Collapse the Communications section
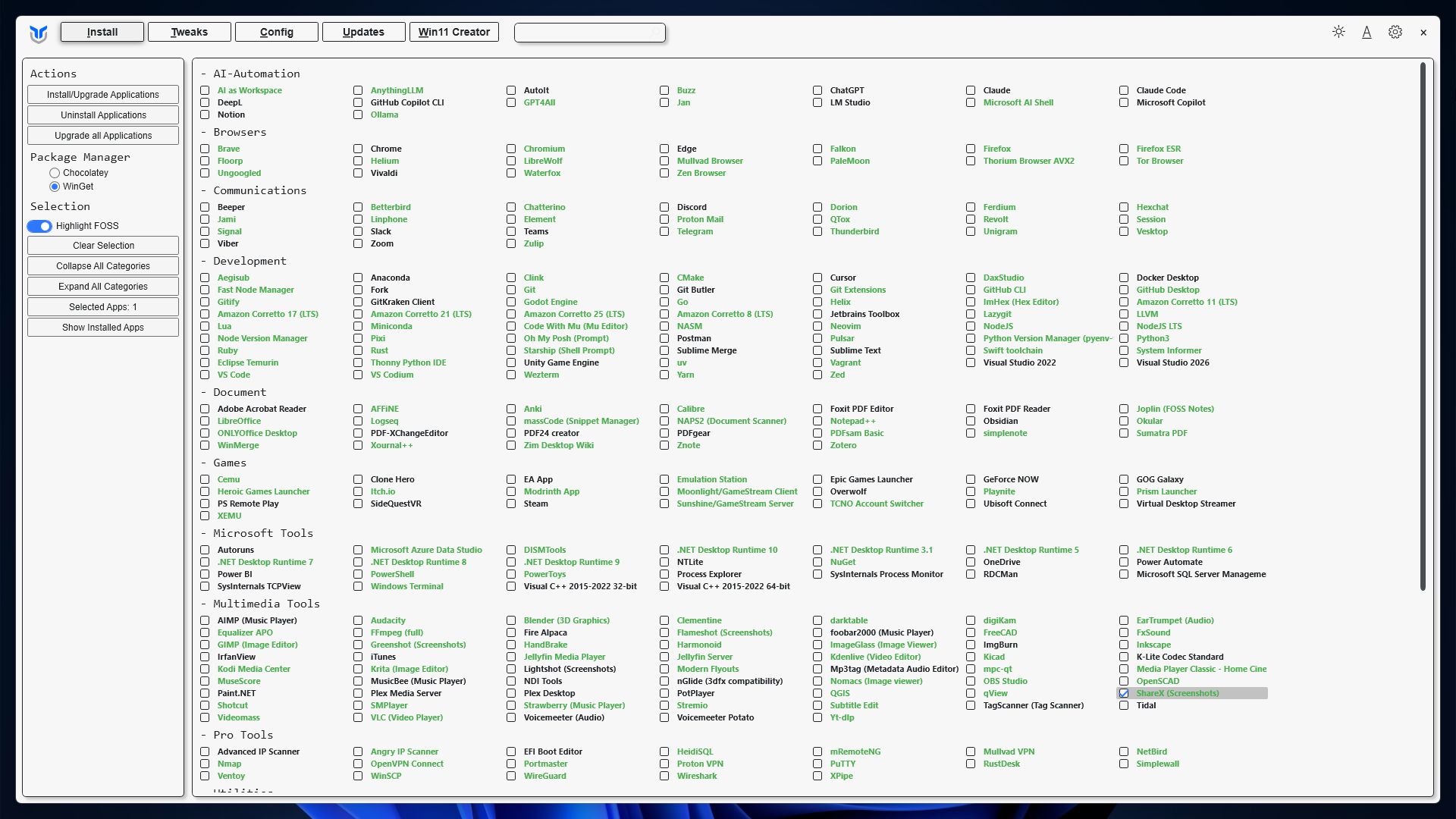Image resolution: width=1456 pixels, height=819 pixels. [253, 190]
